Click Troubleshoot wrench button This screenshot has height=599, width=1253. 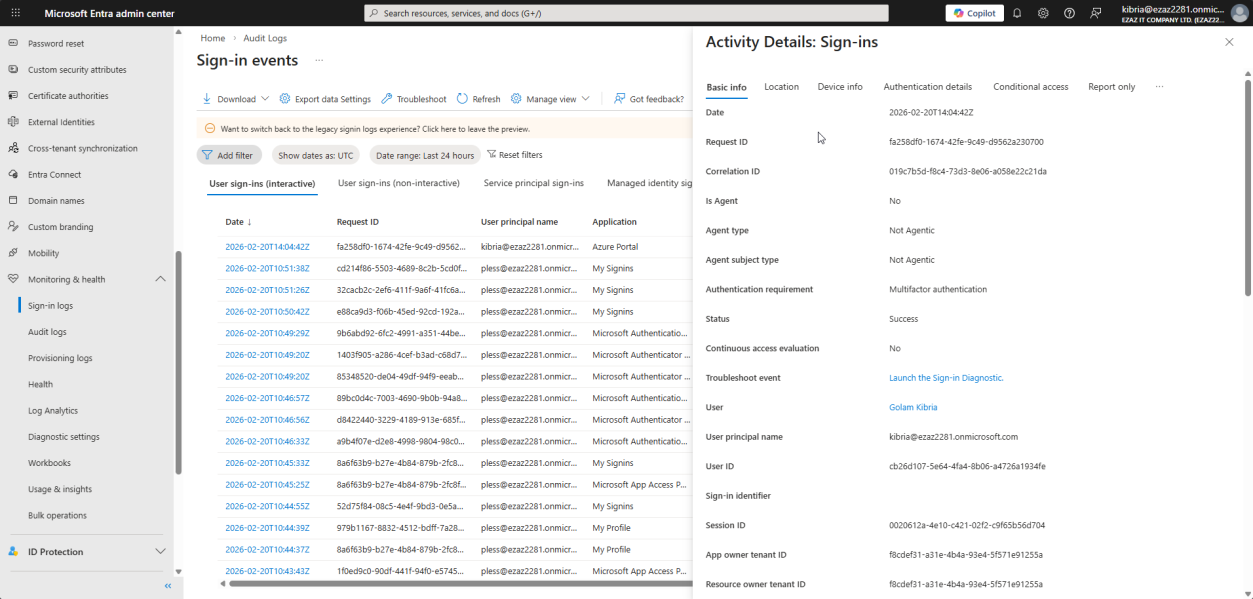tap(414, 99)
